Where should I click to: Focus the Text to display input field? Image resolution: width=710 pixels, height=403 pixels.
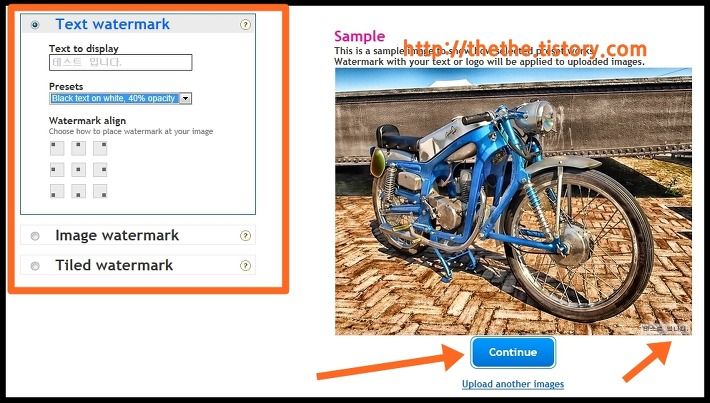coord(120,62)
